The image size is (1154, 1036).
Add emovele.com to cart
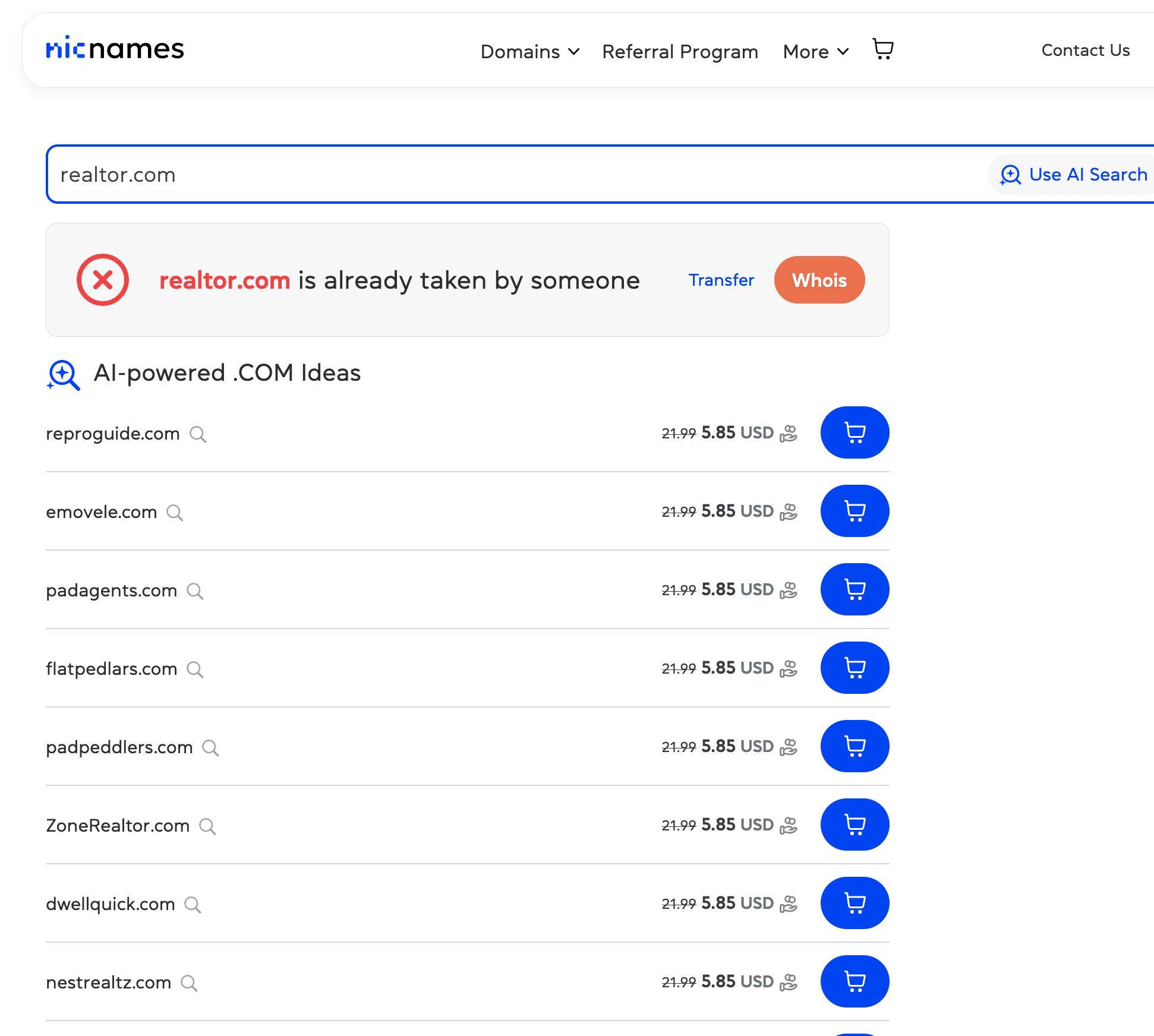click(855, 511)
